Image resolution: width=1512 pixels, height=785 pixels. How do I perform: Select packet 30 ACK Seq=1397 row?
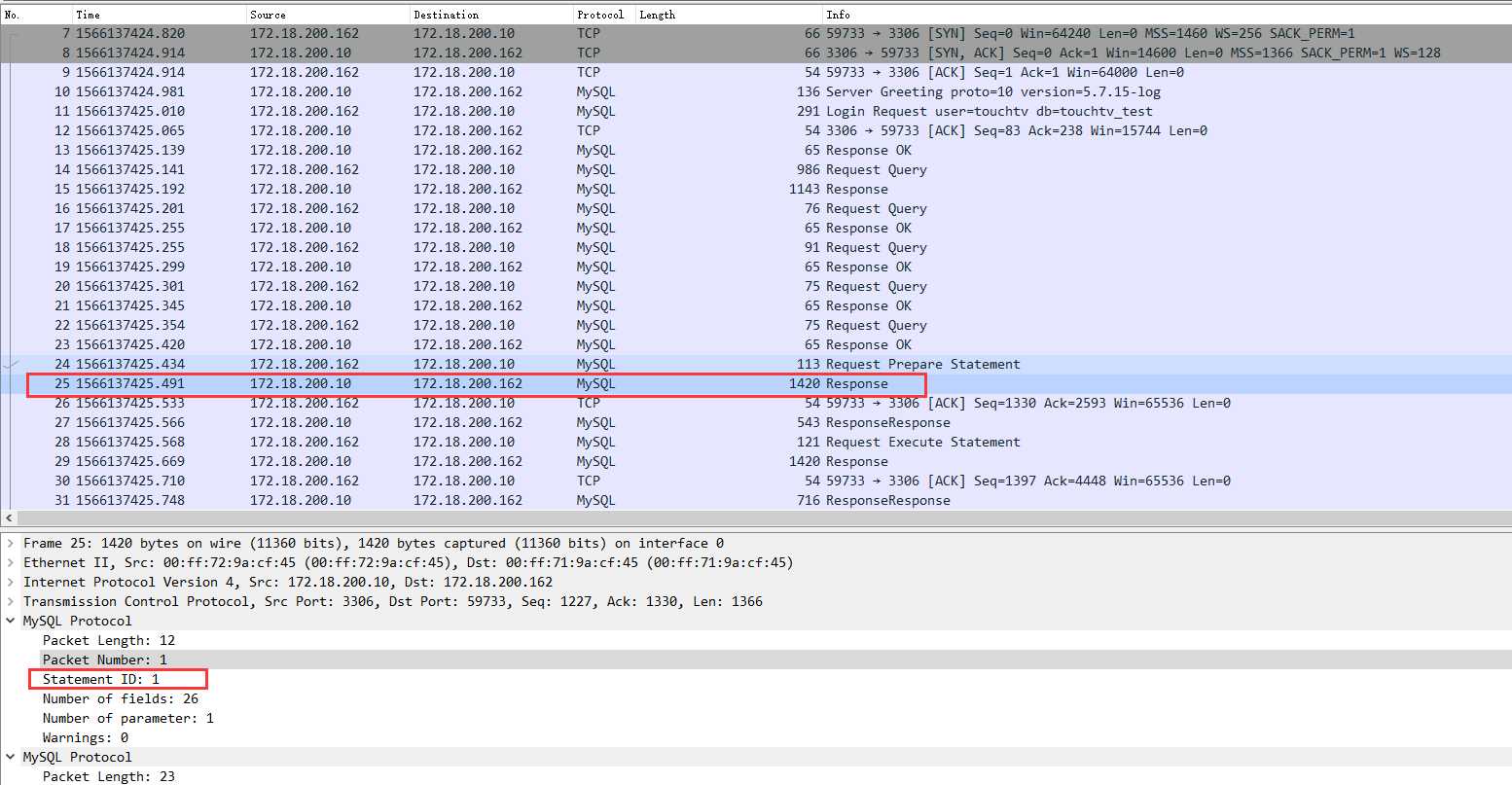[x=756, y=481]
